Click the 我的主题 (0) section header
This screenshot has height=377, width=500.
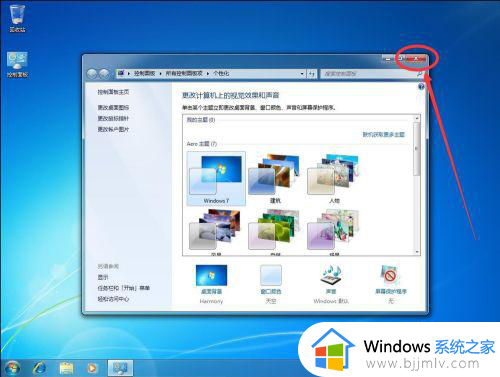tap(201, 120)
